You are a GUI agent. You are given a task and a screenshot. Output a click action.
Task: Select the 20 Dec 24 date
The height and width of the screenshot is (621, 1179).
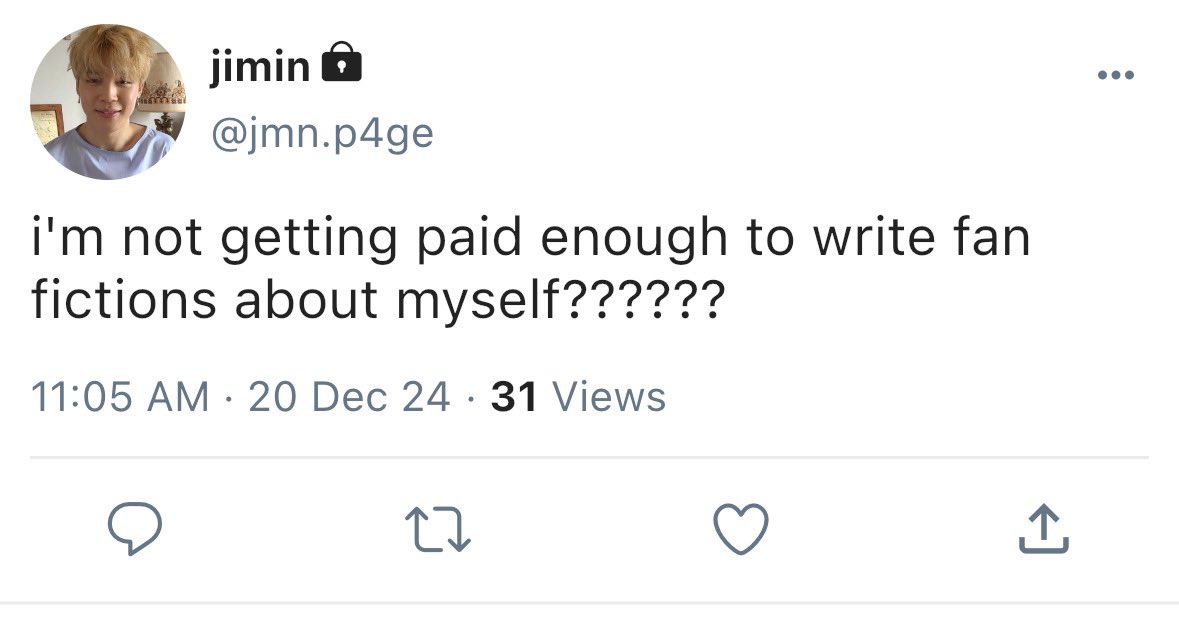349,397
